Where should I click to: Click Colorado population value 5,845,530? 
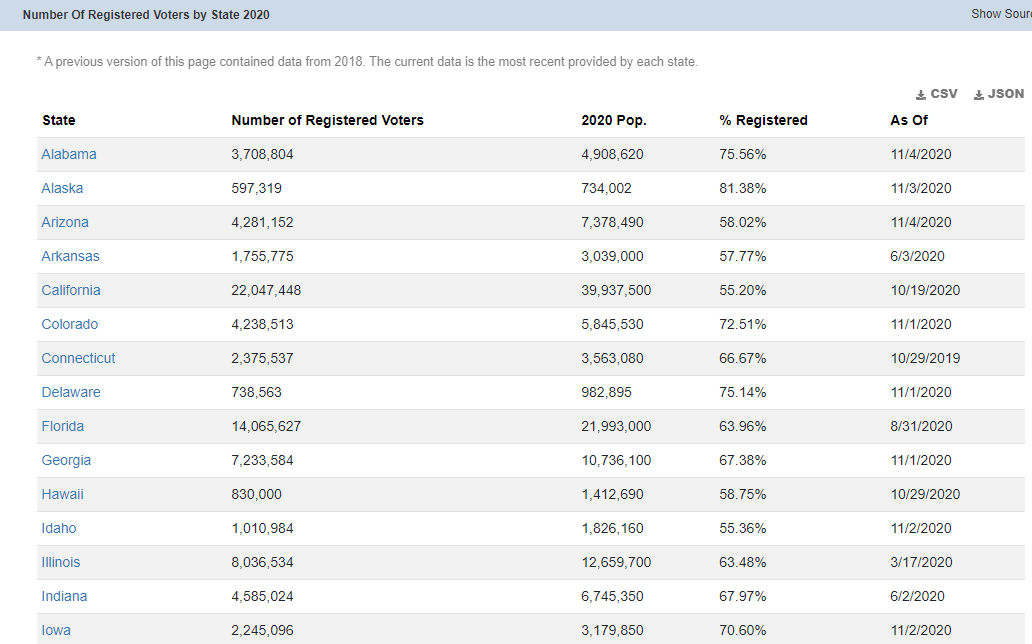pos(613,325)
